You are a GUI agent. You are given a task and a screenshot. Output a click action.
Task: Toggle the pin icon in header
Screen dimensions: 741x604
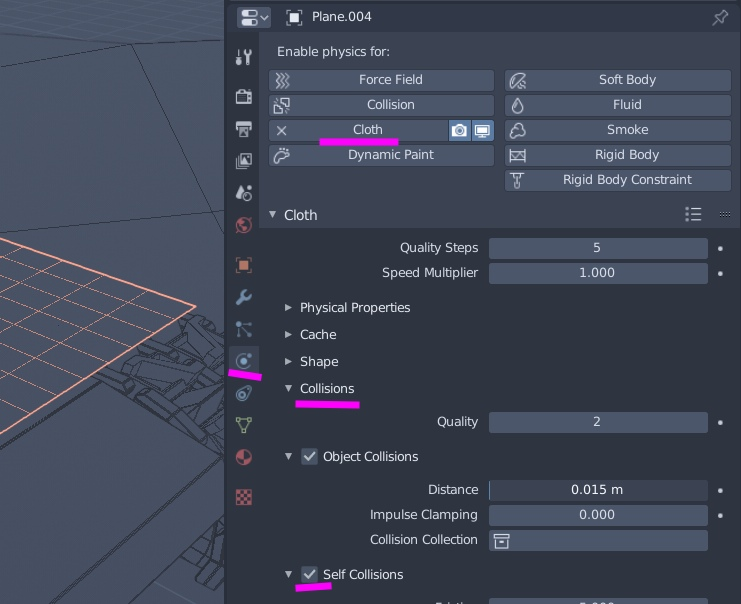click(x=720, y=17)
